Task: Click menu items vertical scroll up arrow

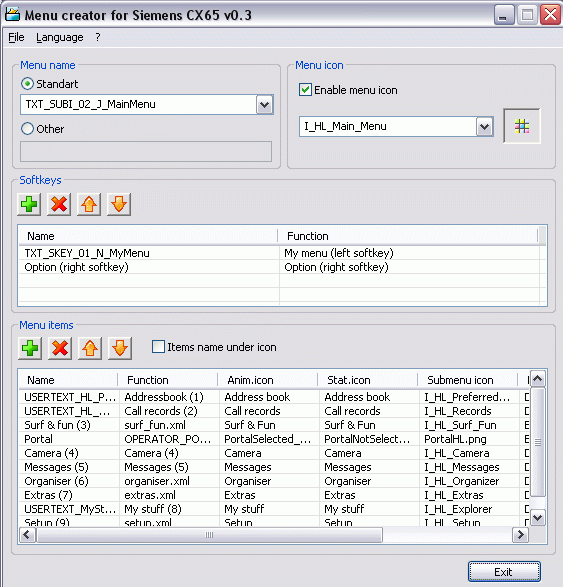Action: (538, 379)
